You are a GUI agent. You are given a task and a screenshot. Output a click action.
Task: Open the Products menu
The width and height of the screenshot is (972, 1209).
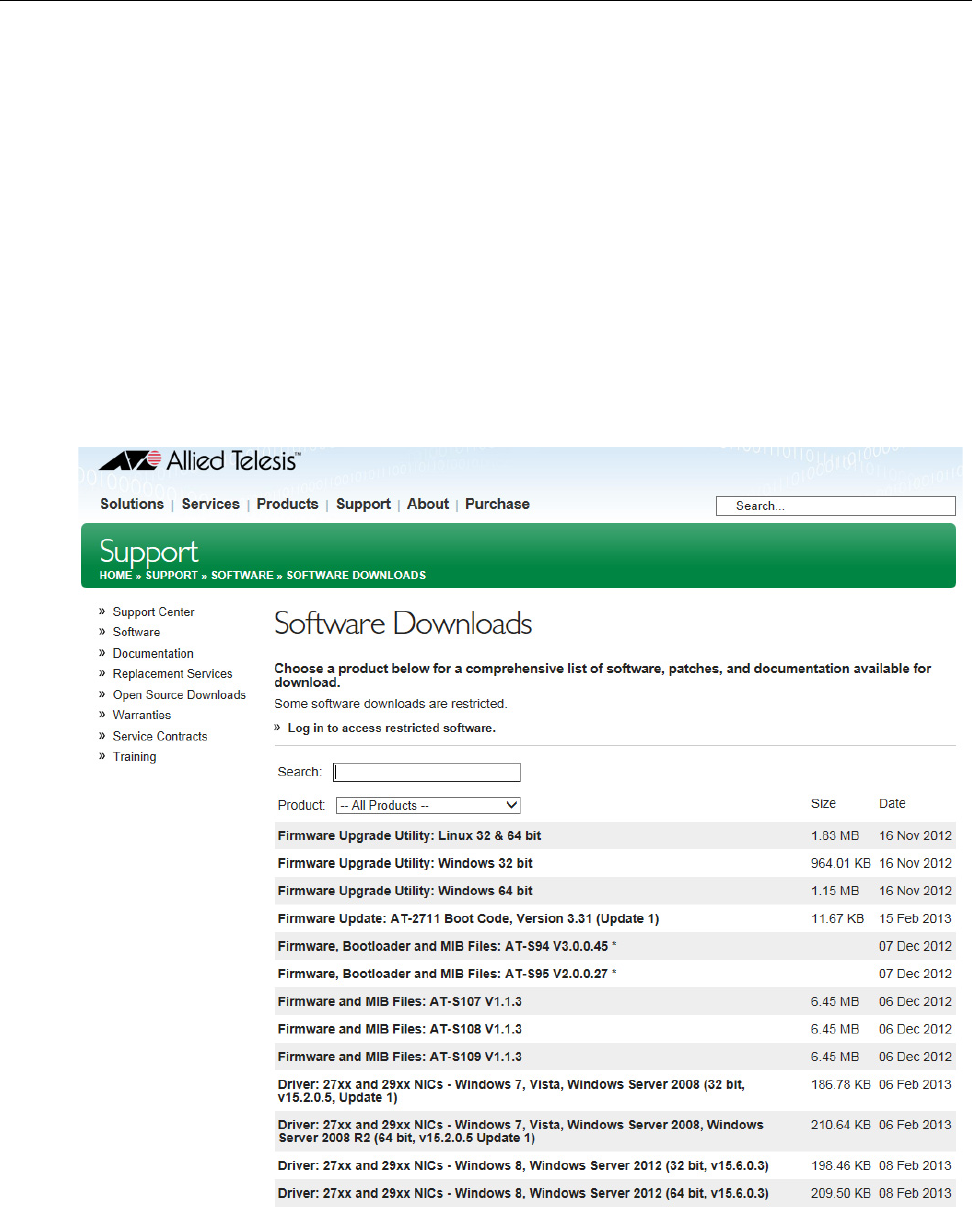coord(287,504)
